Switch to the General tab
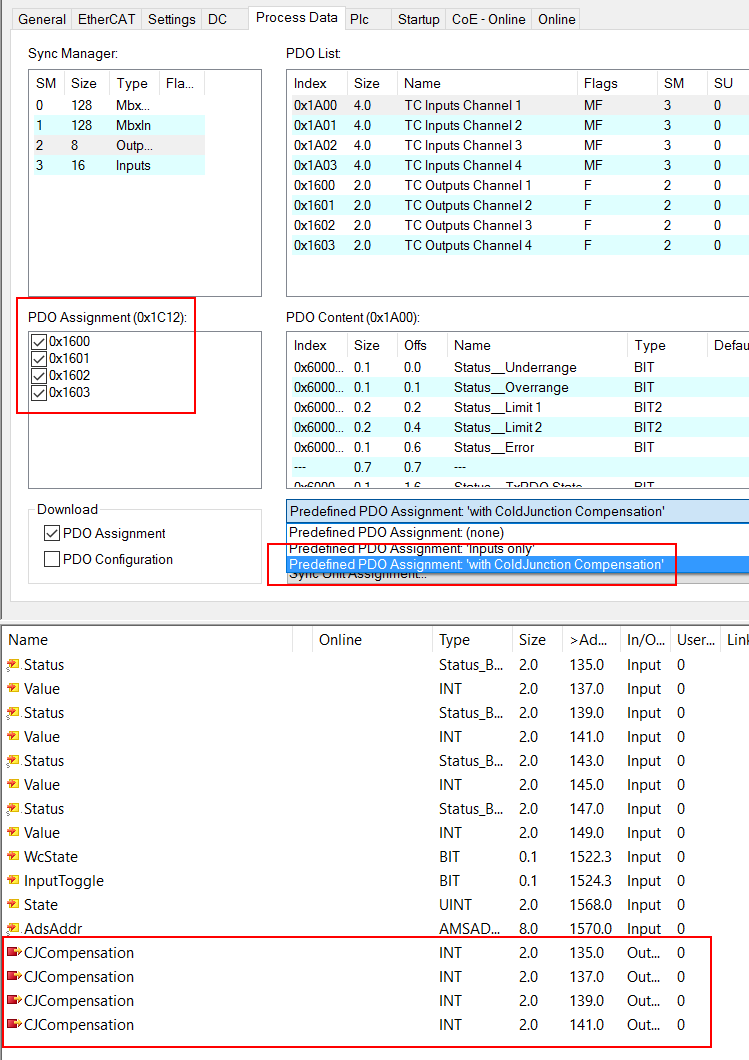This screenshot has height=1060, width=749. coord(42,20)
